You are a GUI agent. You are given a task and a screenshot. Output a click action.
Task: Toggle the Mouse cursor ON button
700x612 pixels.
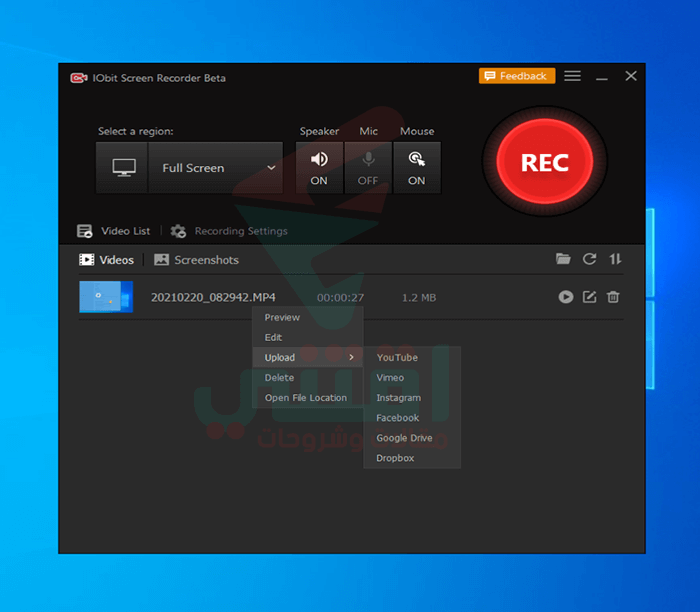point(417,168)
